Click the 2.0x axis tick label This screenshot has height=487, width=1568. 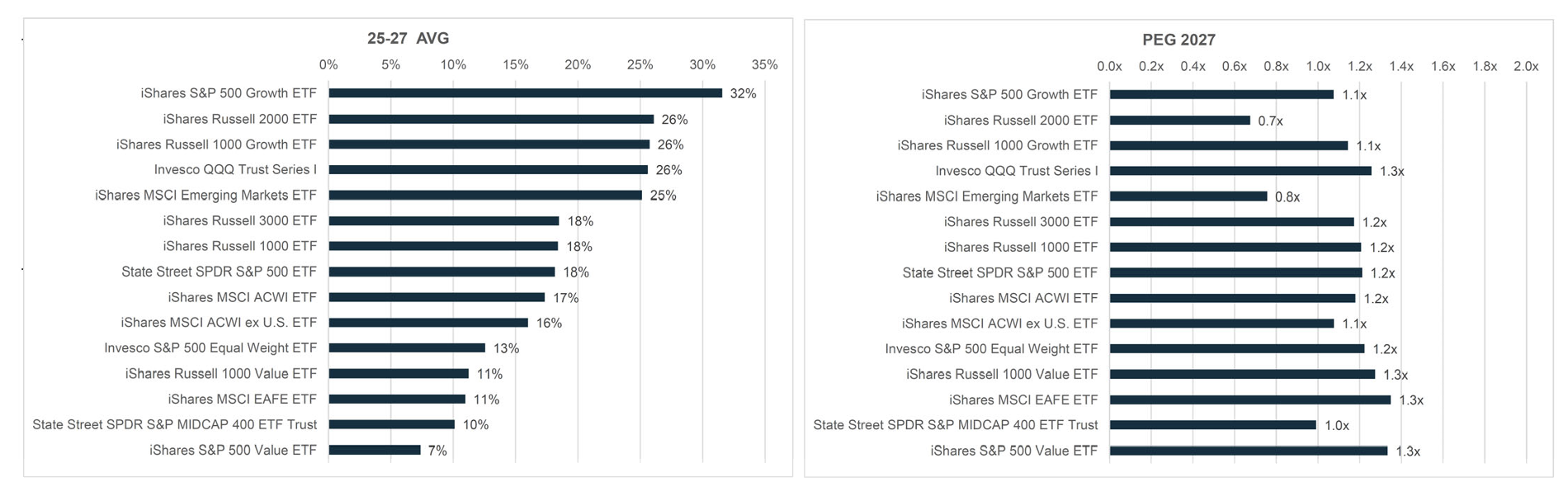(x=1525, y=66)
